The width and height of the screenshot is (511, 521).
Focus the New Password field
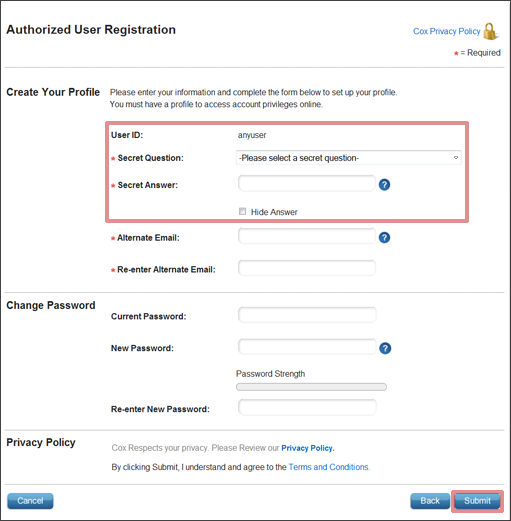click(x=307, y=347)
